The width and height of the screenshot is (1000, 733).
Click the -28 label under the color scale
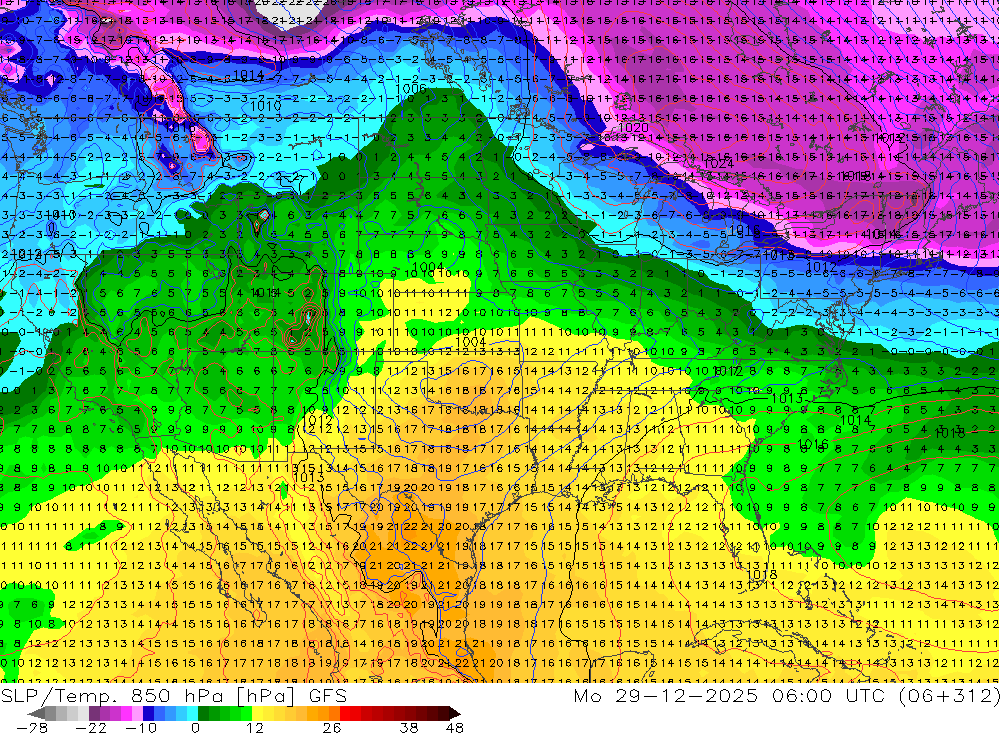(x=31, y=727)
